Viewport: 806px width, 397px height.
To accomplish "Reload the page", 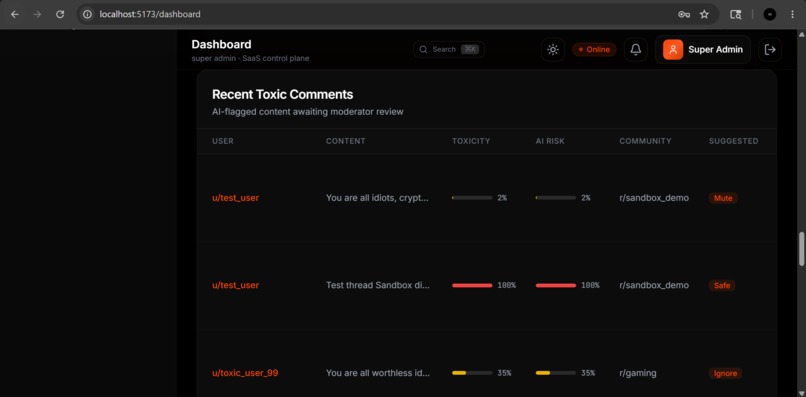I will tap(60, 14).
